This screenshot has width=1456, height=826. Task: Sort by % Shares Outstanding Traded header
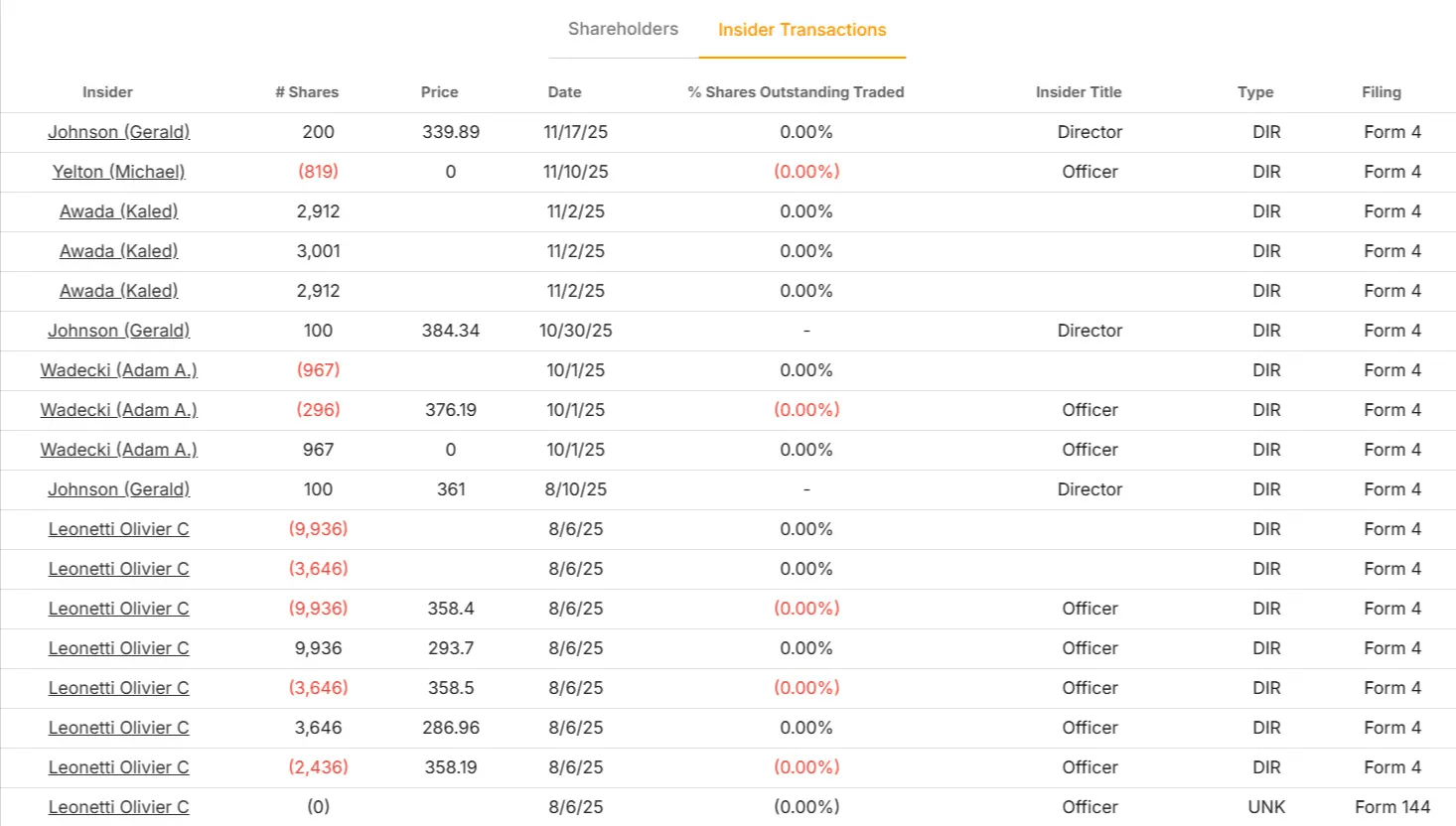tap(796, 92)
